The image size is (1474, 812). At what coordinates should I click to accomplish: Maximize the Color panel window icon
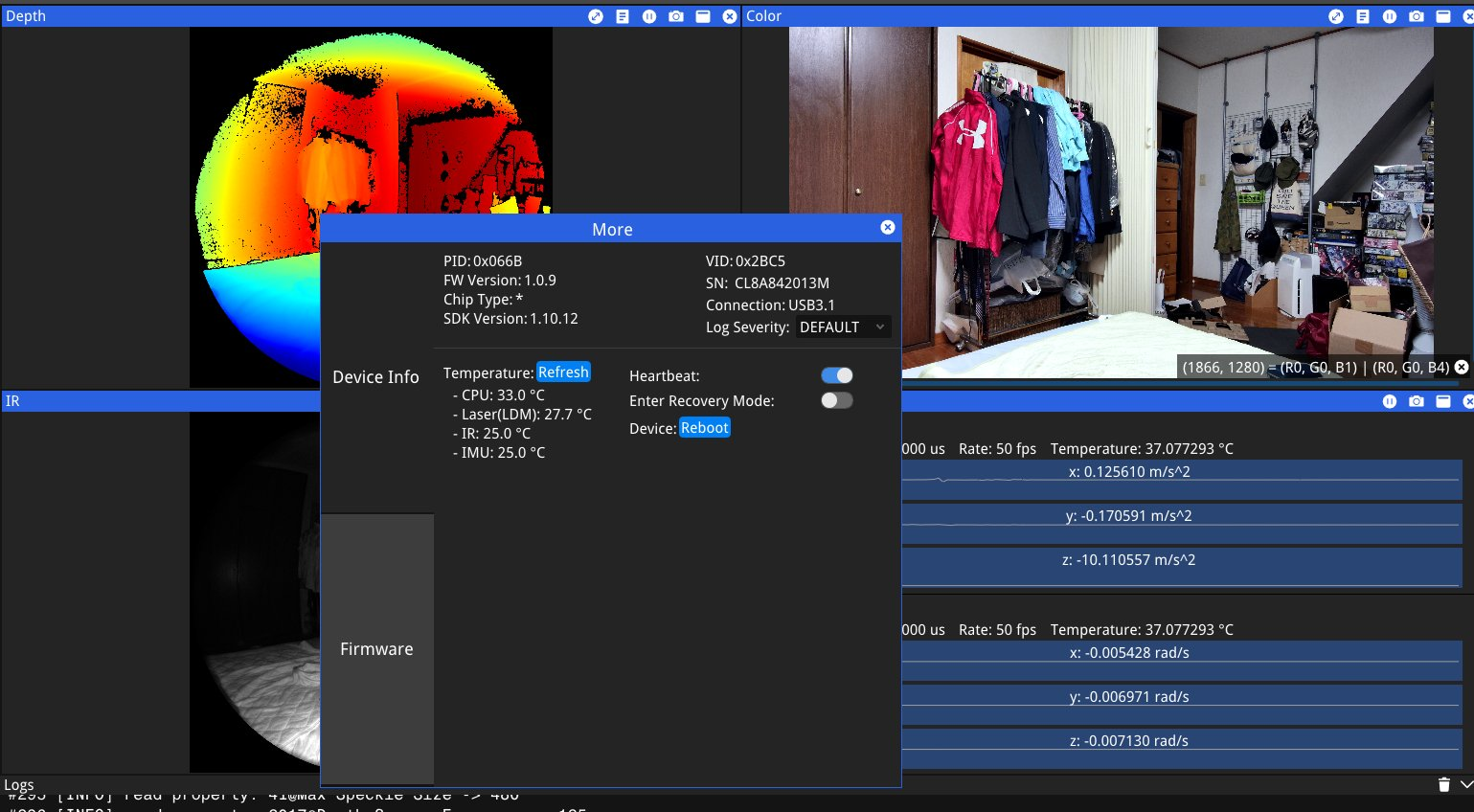click(x=1443, y=16)
